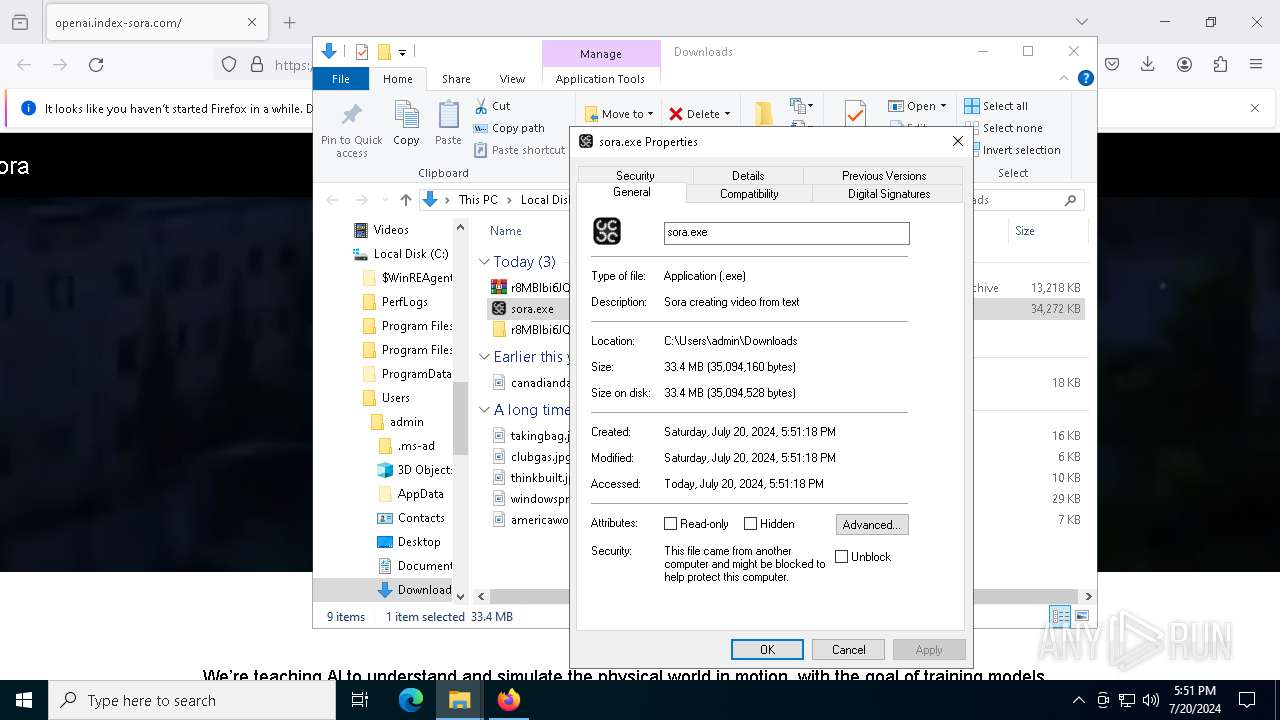The width and height of the screenshot is (1280, 720).
Task: Select Local Disk (C:) in tree
Action: point(410,254)
